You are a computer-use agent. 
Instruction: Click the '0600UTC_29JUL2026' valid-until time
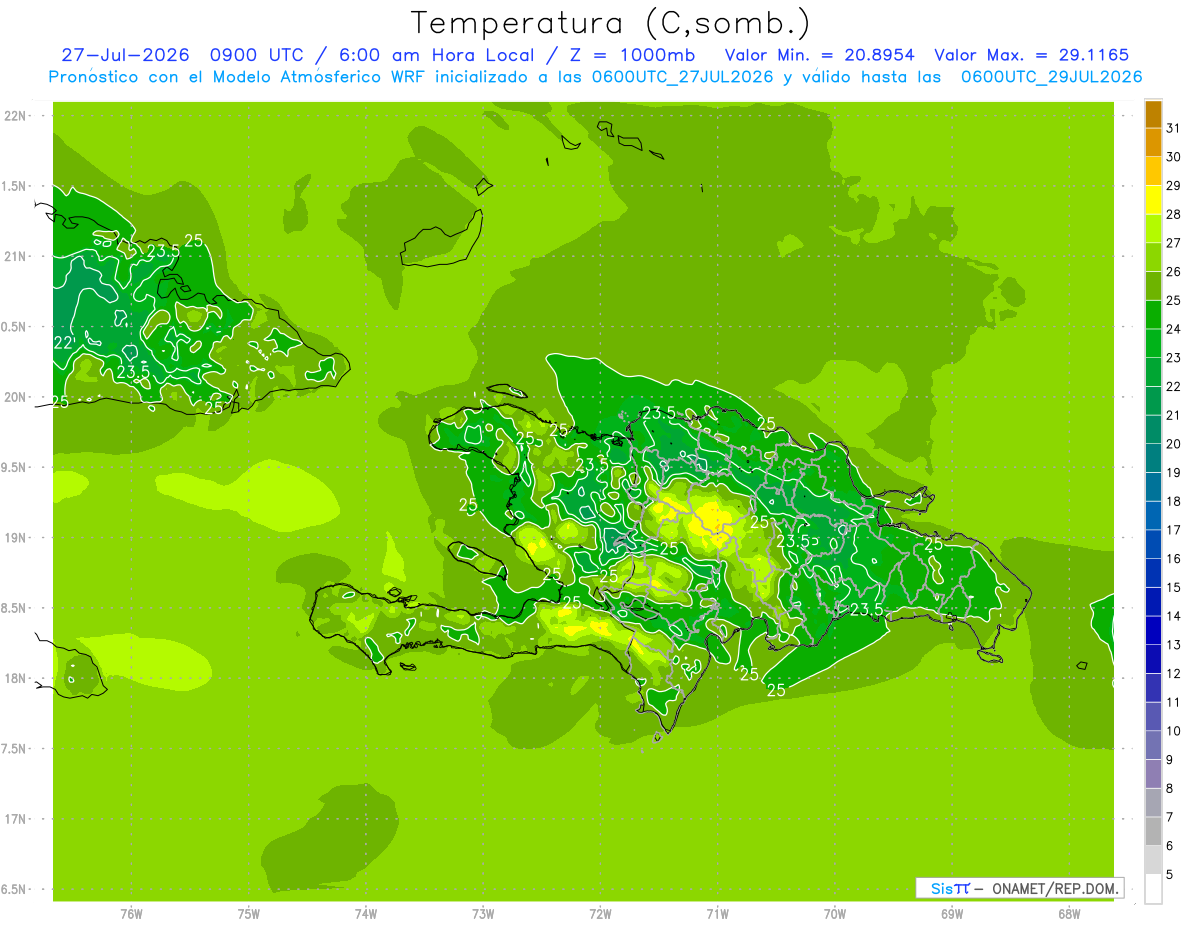point(1052,77)
